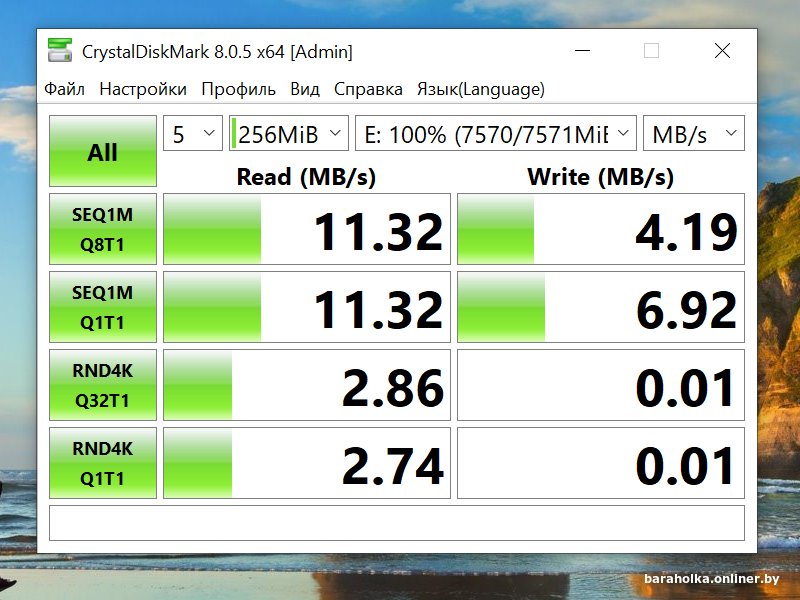The image size is (800, 600).
Task: Click the SEQ1M Q1T1 read result 11.32
Action: coord(307,307)
